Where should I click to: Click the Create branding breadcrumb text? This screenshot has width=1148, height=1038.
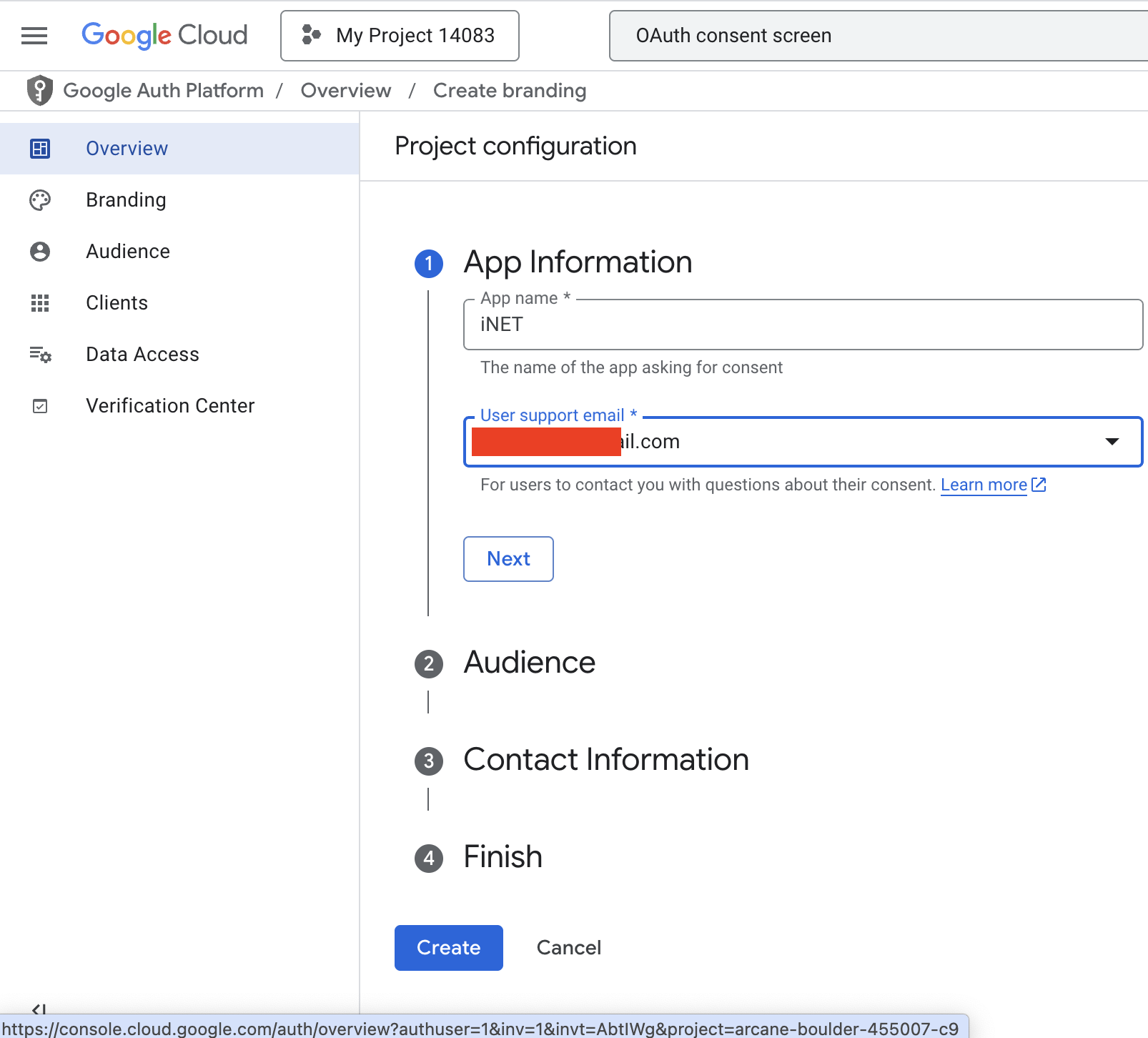(510, 91)
